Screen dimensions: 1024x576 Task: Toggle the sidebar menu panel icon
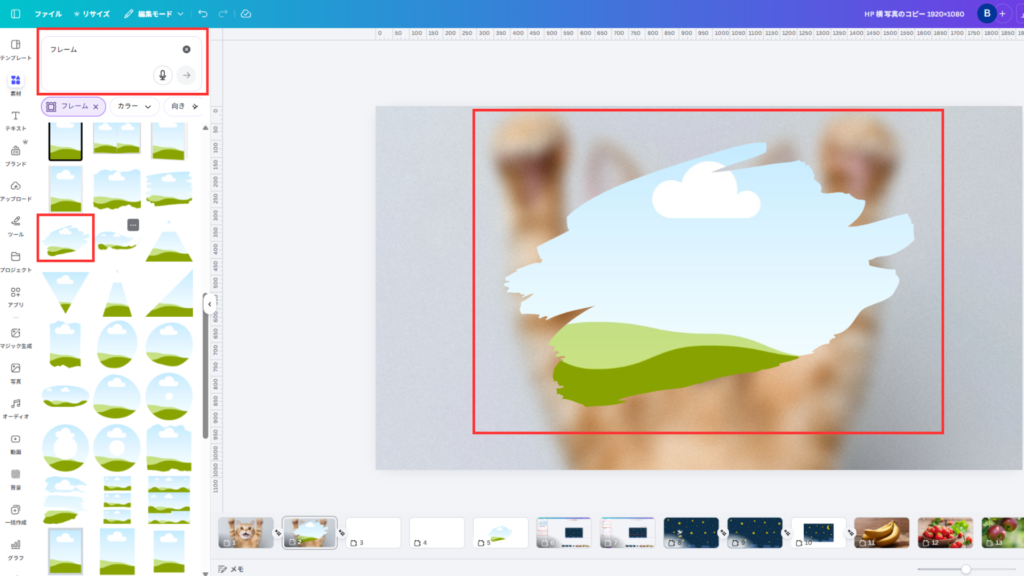(x=15, y=14)
